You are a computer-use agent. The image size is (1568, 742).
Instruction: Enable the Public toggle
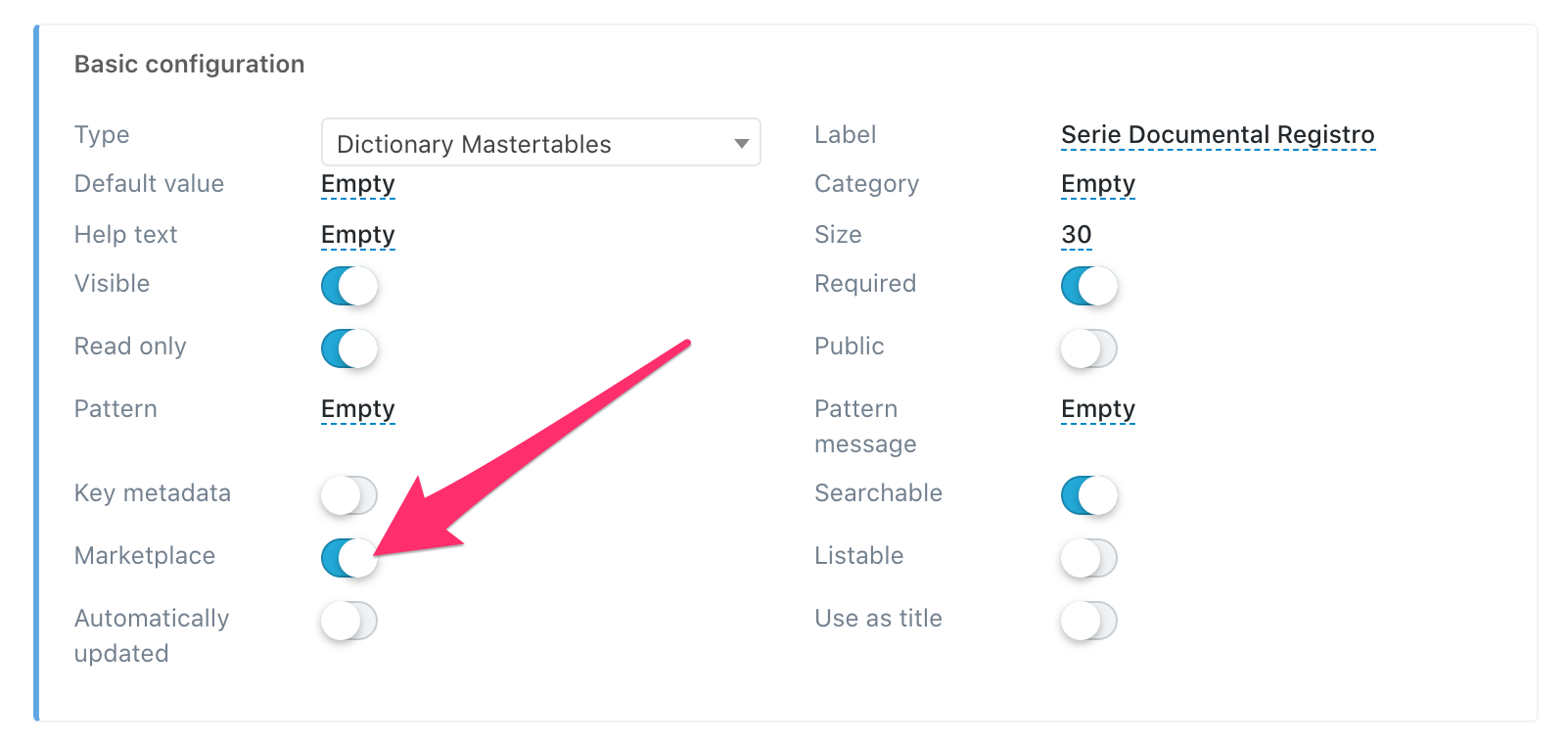(1089, 348)
